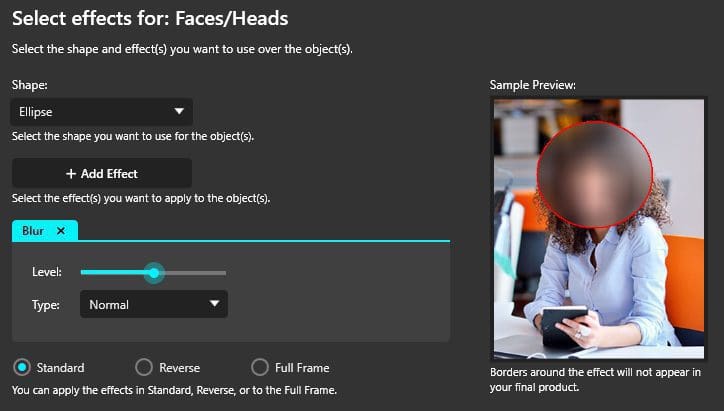
Task: Set blur level to maximum on slider track
Action: click(x=224, y=273)
